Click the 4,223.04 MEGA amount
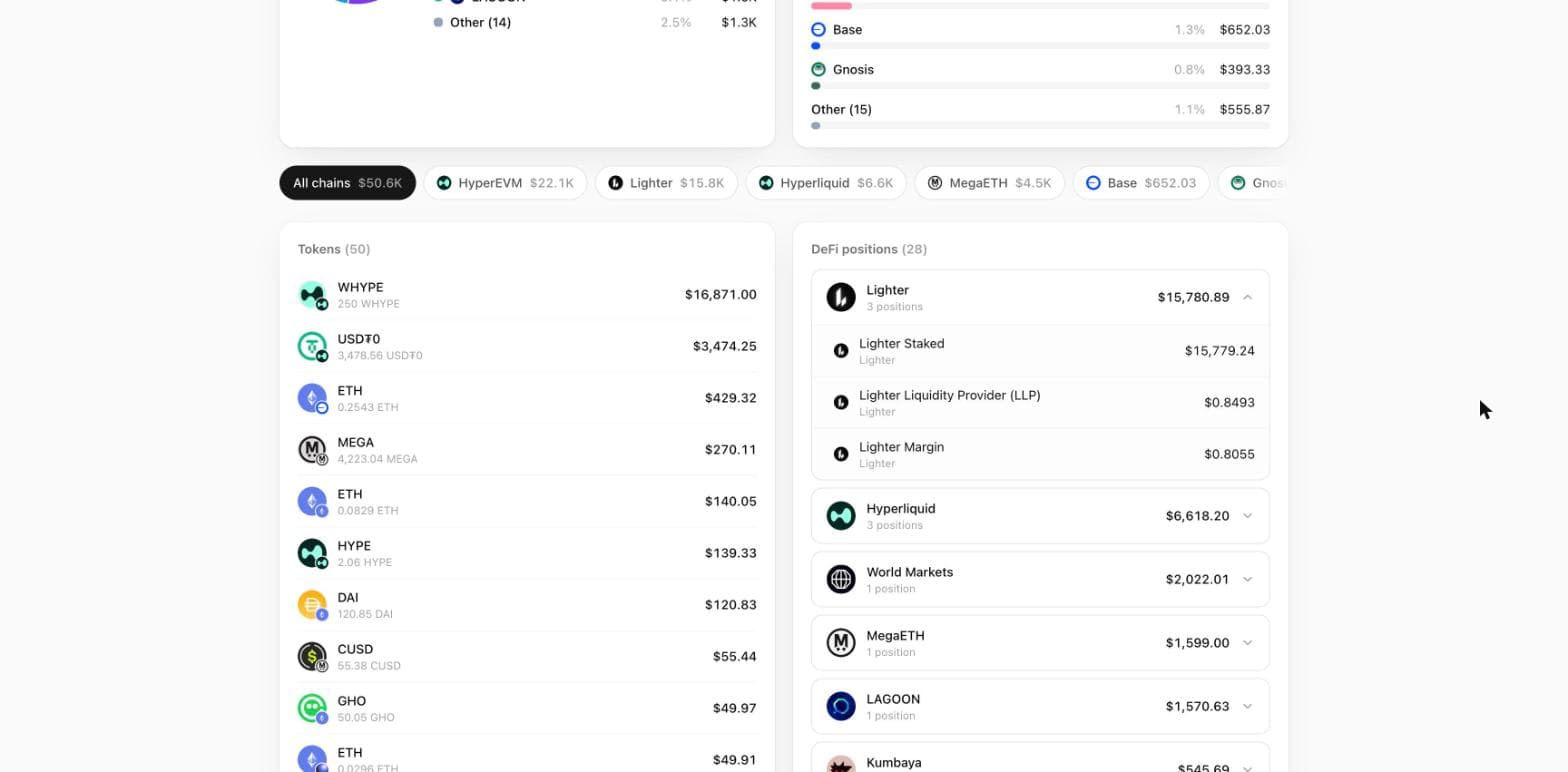The image size is (1568, 772). (377, 459)
